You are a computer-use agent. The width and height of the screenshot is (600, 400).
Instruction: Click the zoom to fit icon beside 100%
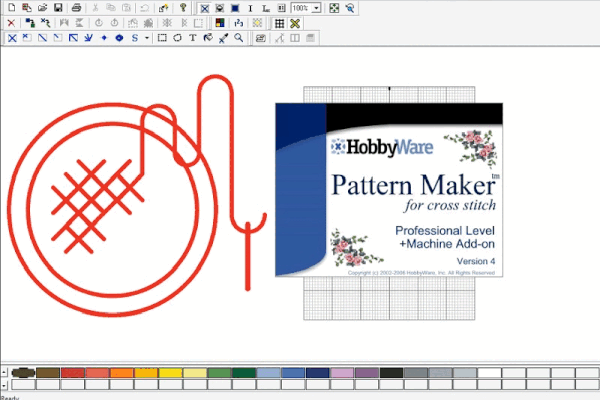click(334, 8)
